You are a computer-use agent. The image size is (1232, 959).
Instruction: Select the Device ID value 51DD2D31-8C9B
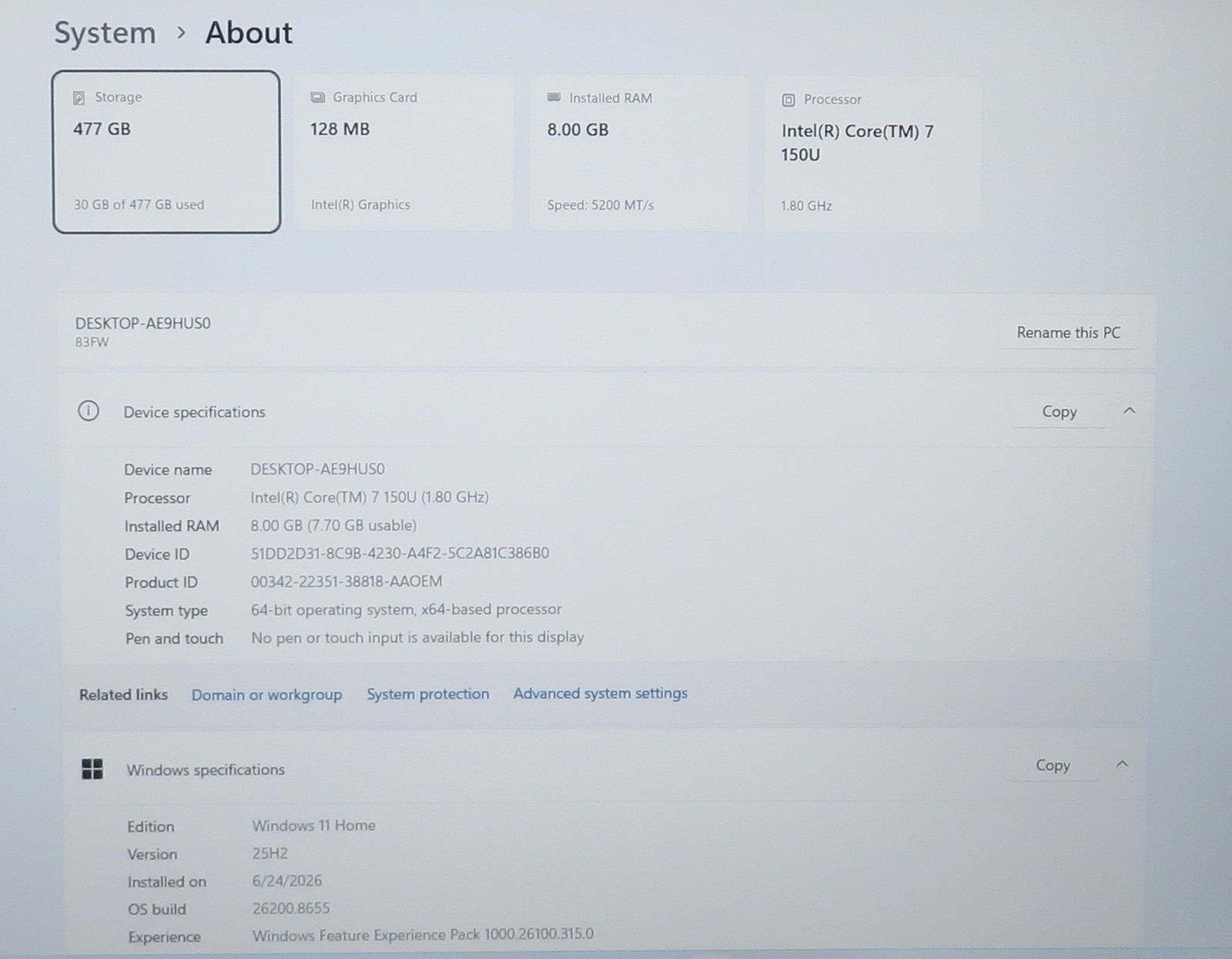coord(400,553)
